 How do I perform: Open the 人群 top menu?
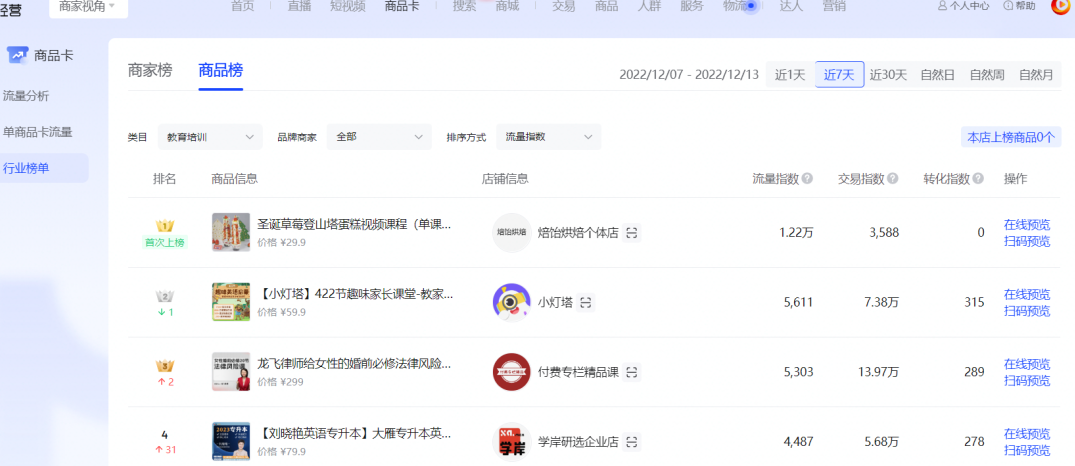click(649, 6)
